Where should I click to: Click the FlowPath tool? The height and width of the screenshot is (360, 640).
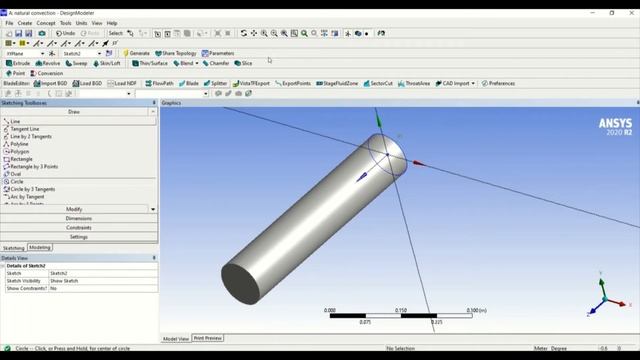click(x=160, y=83)
